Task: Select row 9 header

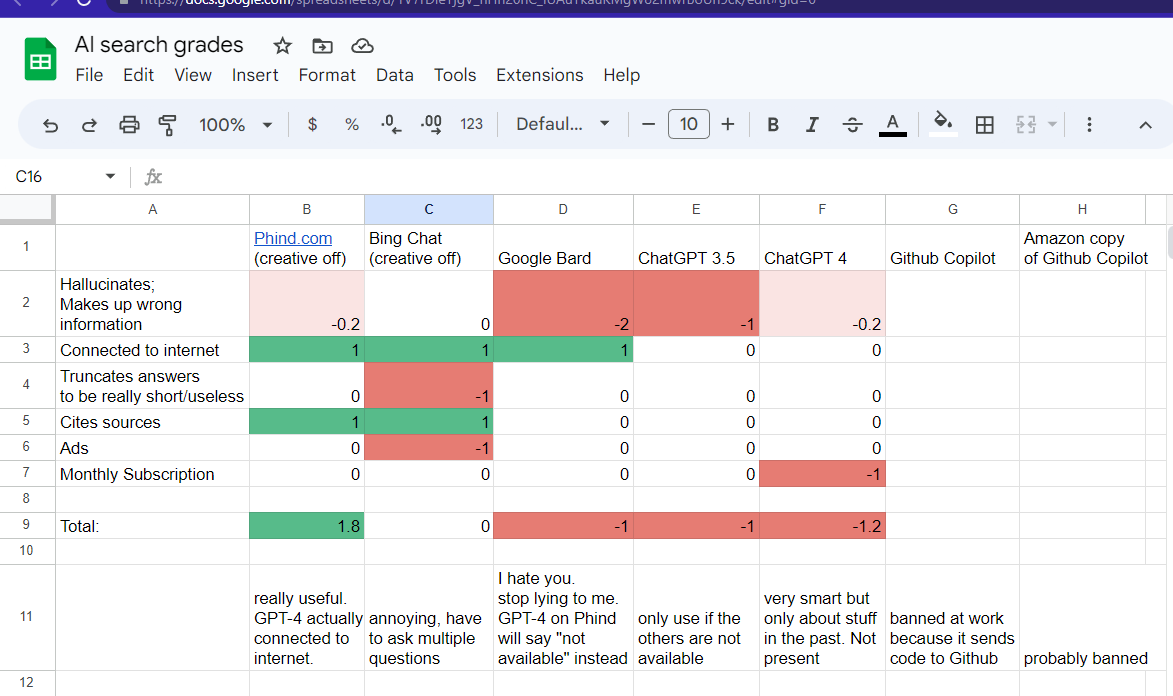Action: coord(27,525)
